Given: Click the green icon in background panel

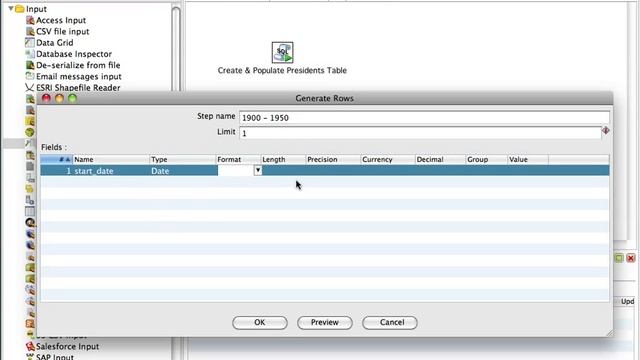Looking at the screenshot, I should (x=619, y=258).
